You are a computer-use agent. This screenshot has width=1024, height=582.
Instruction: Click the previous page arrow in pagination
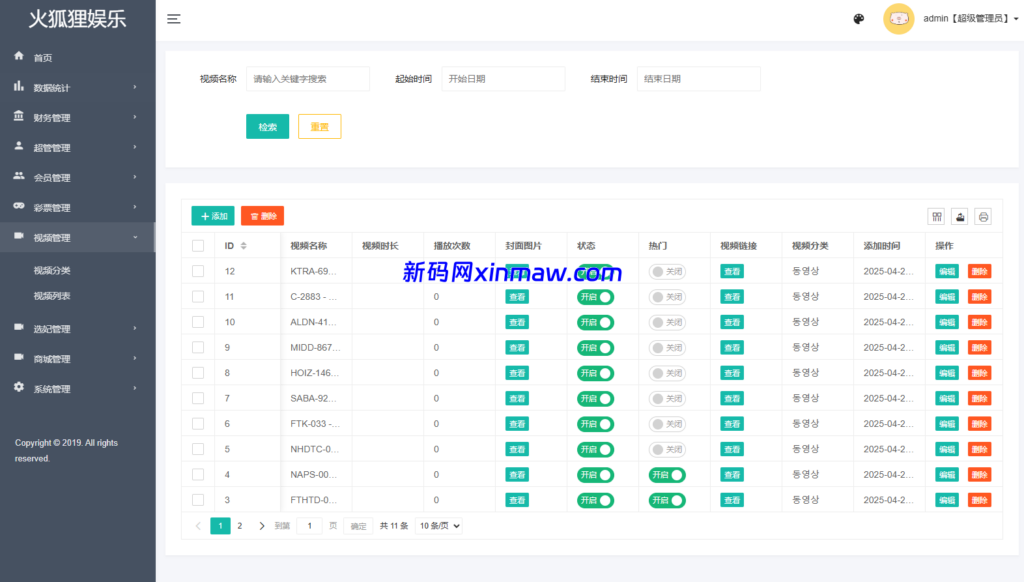[x=198, y=526]
